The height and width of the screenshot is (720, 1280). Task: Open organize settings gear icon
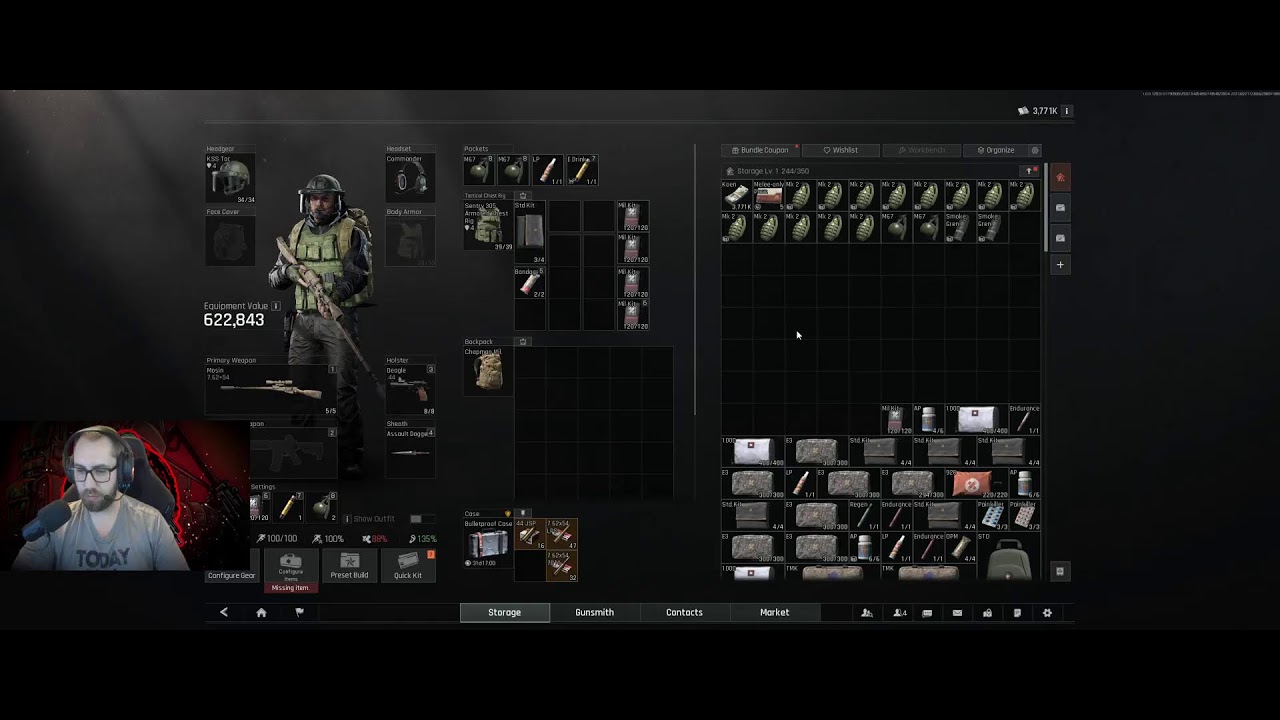(1035, 150)
